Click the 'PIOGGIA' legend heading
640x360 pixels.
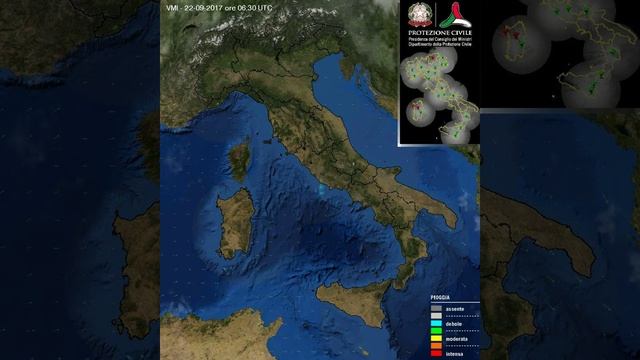(x=440, y=298)
